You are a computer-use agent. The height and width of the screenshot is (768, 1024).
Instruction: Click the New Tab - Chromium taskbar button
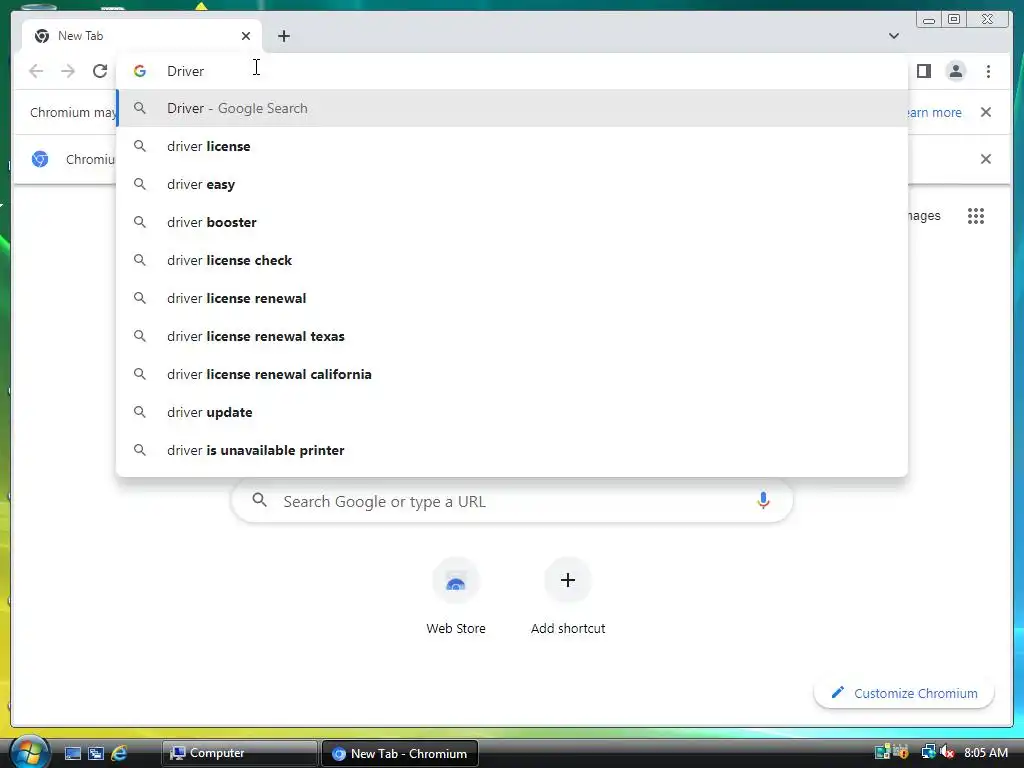(400, 753)
